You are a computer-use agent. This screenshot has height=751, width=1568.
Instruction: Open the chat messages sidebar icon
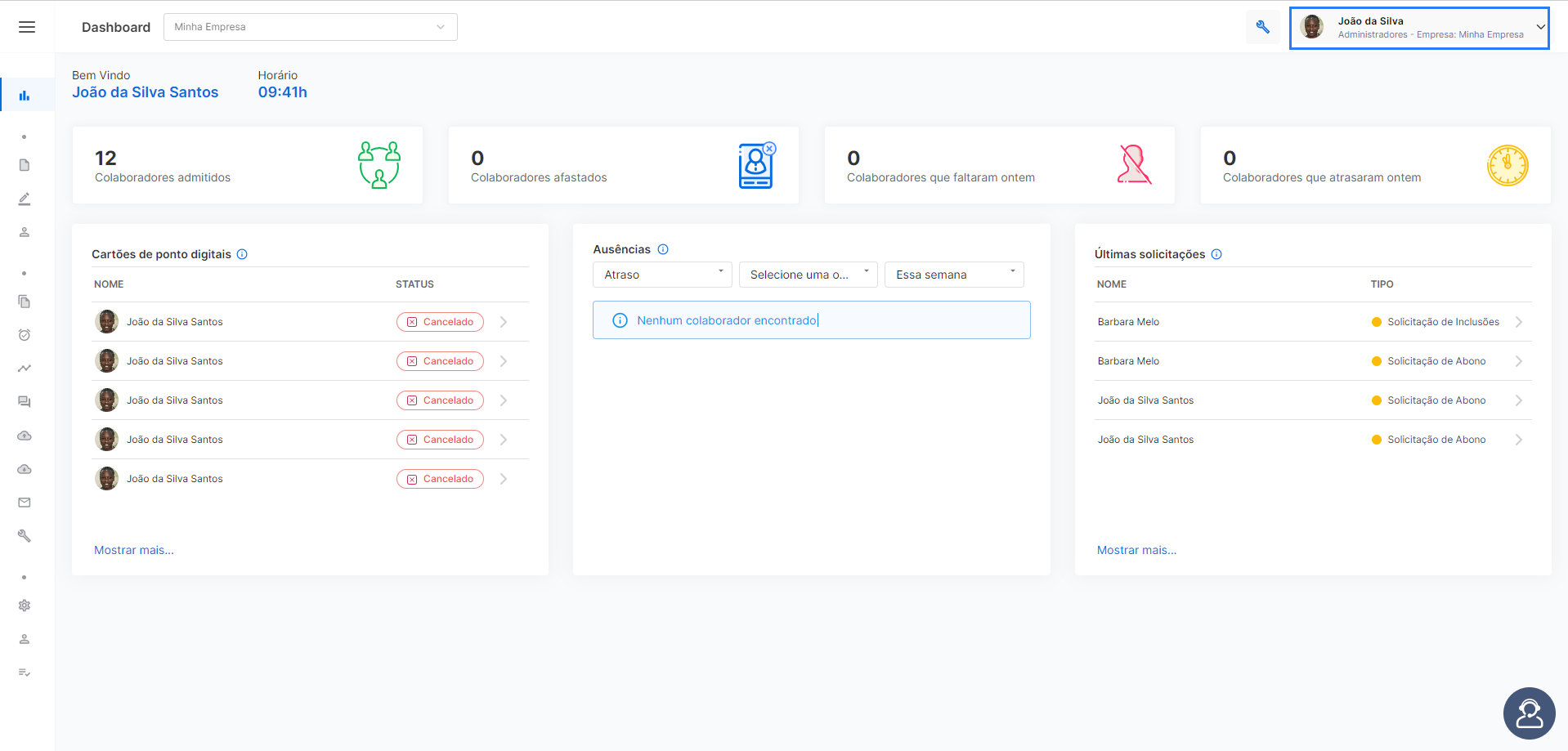click(25, 402)
